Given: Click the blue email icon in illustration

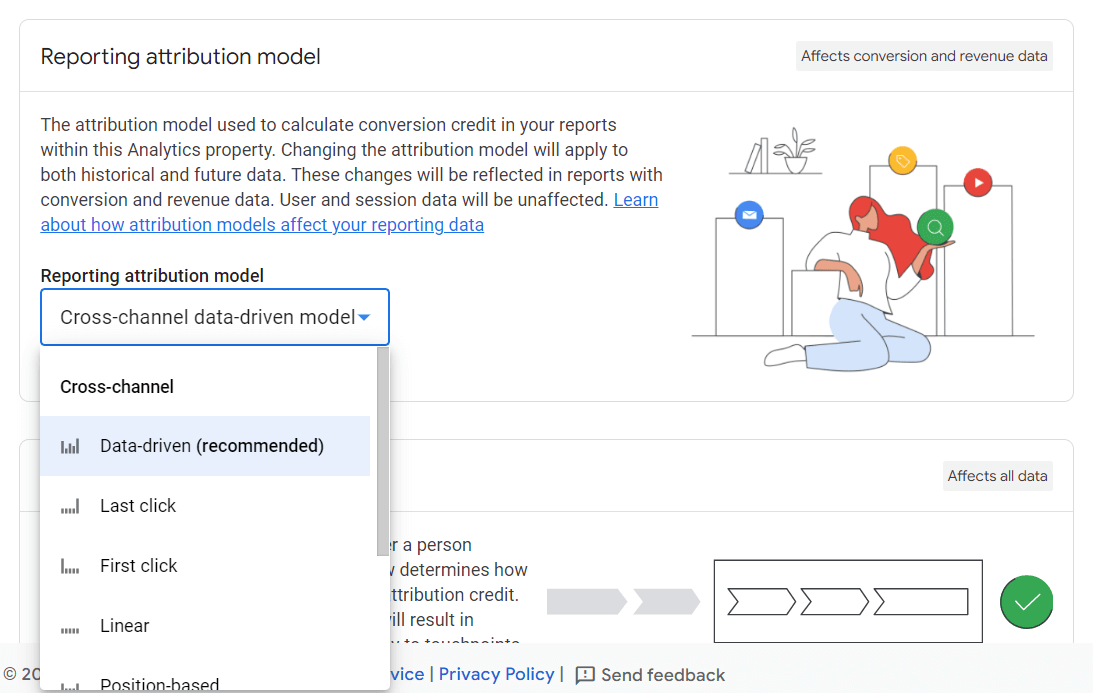Looking at the screenshot, I should [x=749, y=215].
